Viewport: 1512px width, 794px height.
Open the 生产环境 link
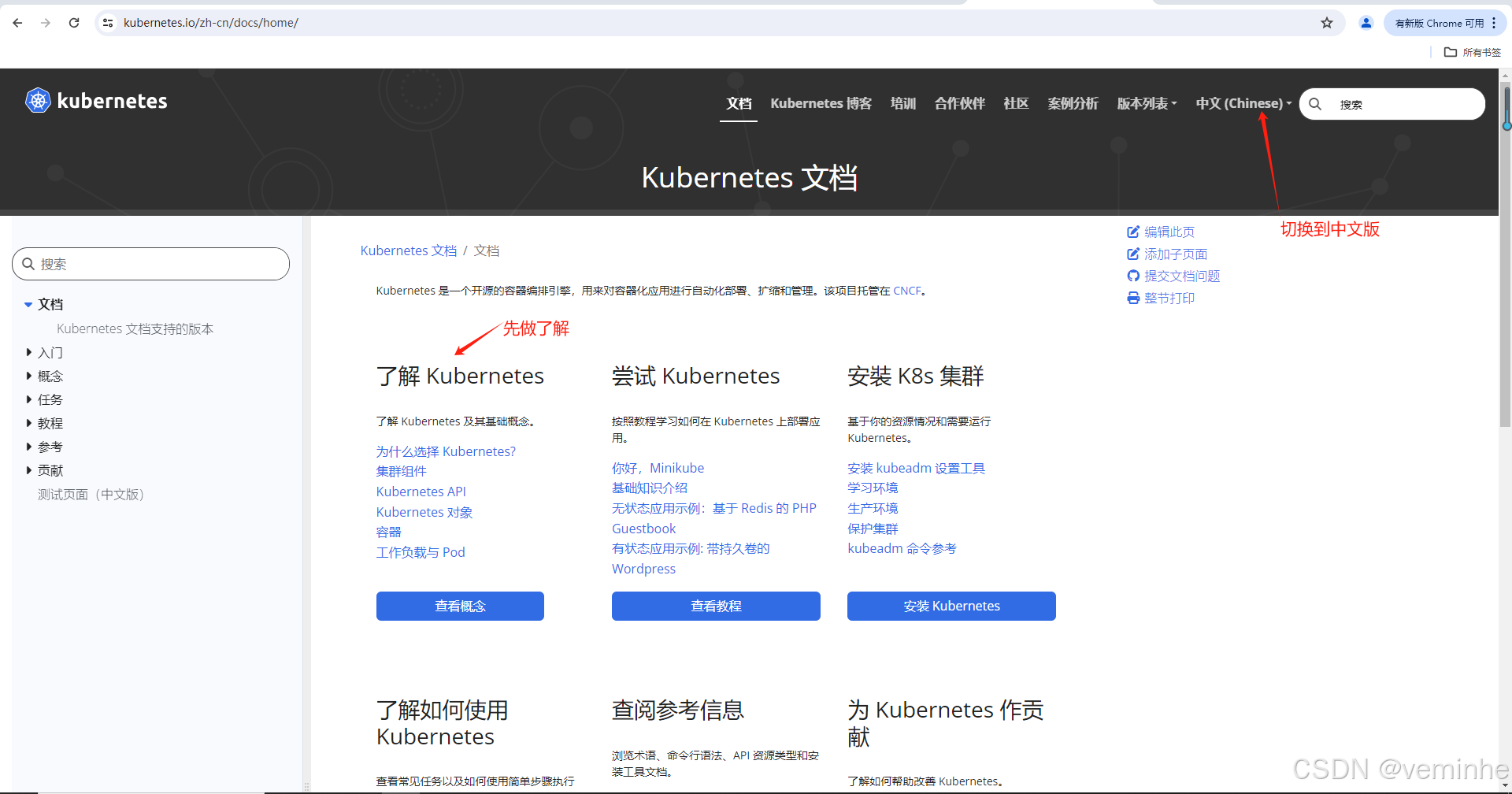point(873,508)
